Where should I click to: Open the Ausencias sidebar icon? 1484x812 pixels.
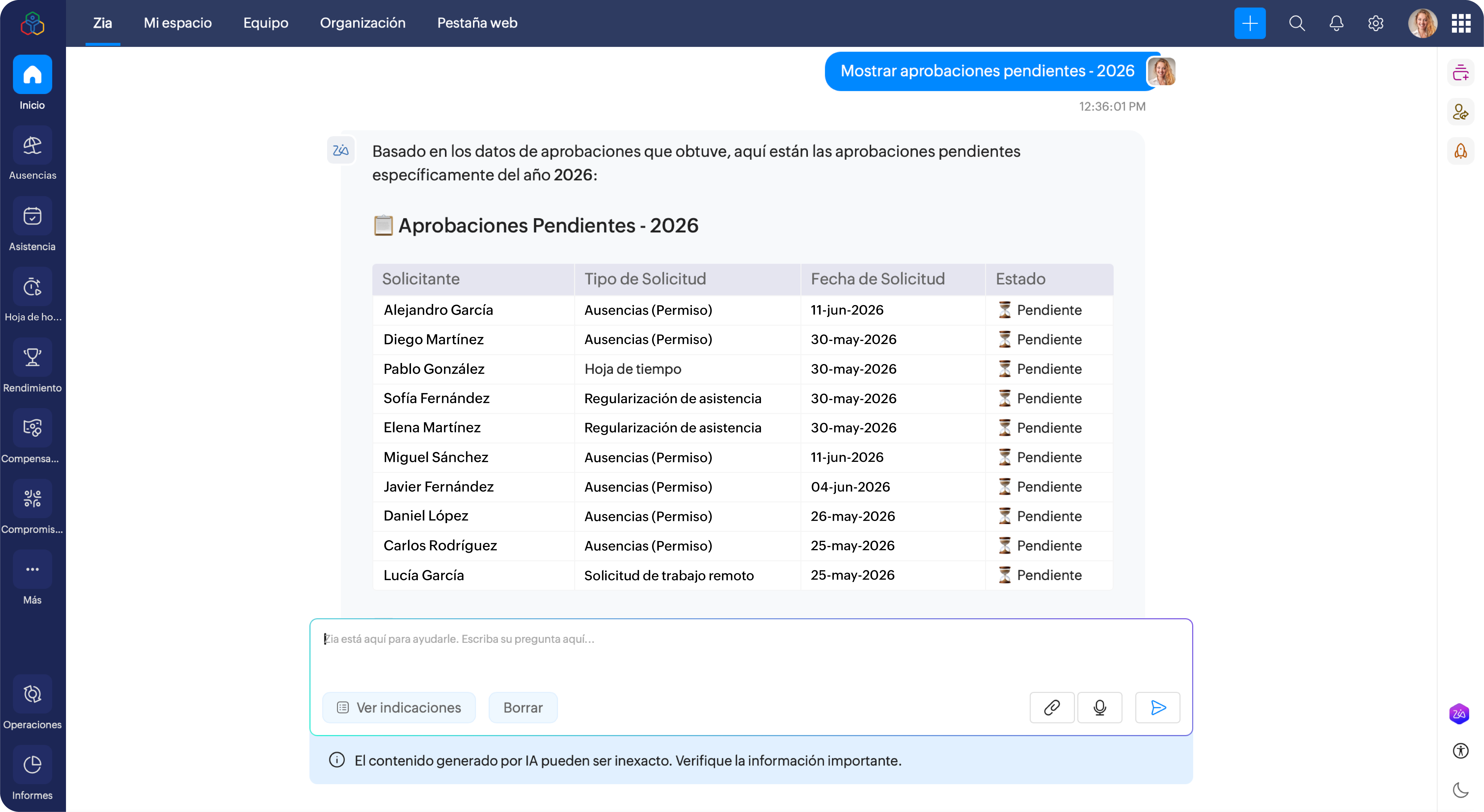click(32, 145)
